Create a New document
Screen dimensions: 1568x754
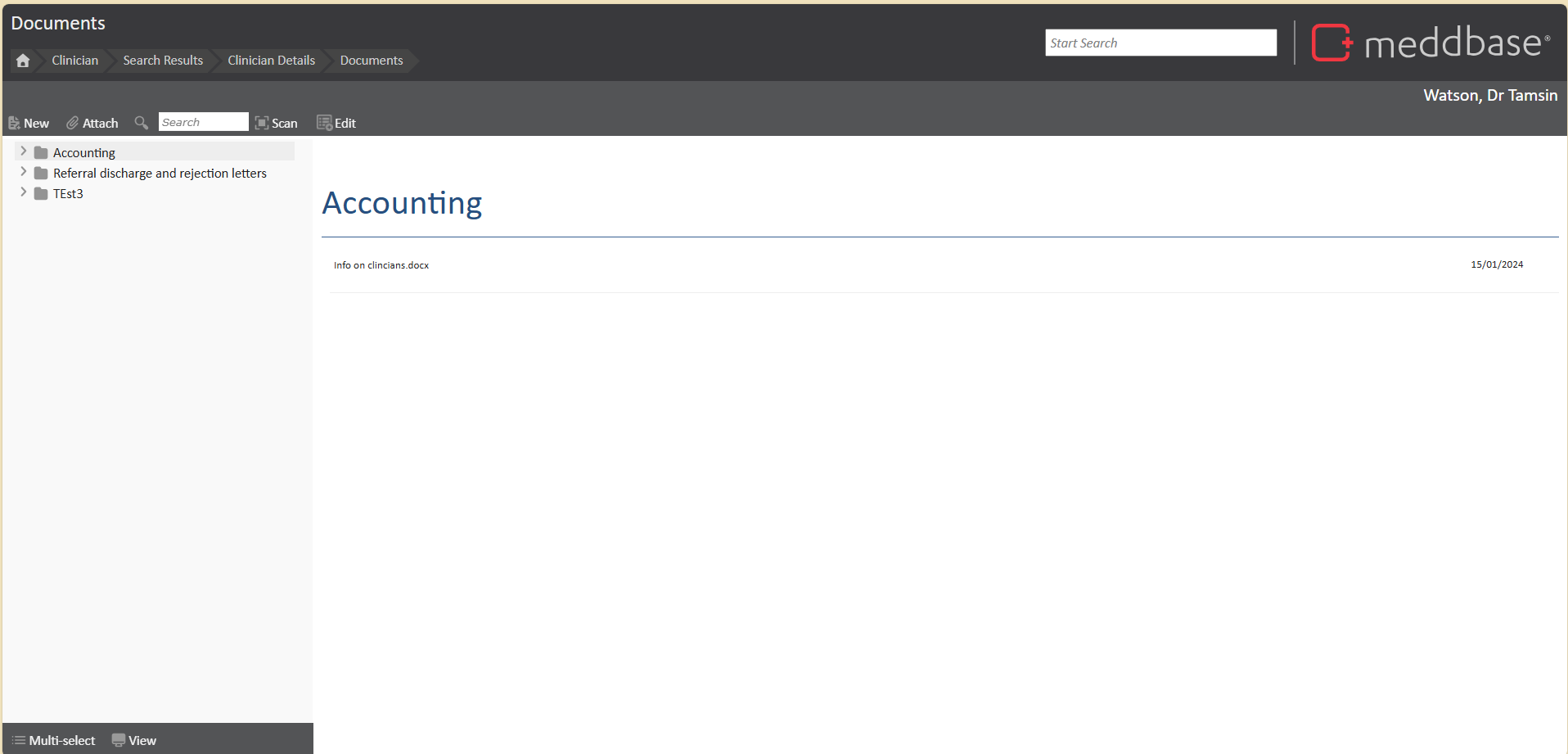coord(29,123)
